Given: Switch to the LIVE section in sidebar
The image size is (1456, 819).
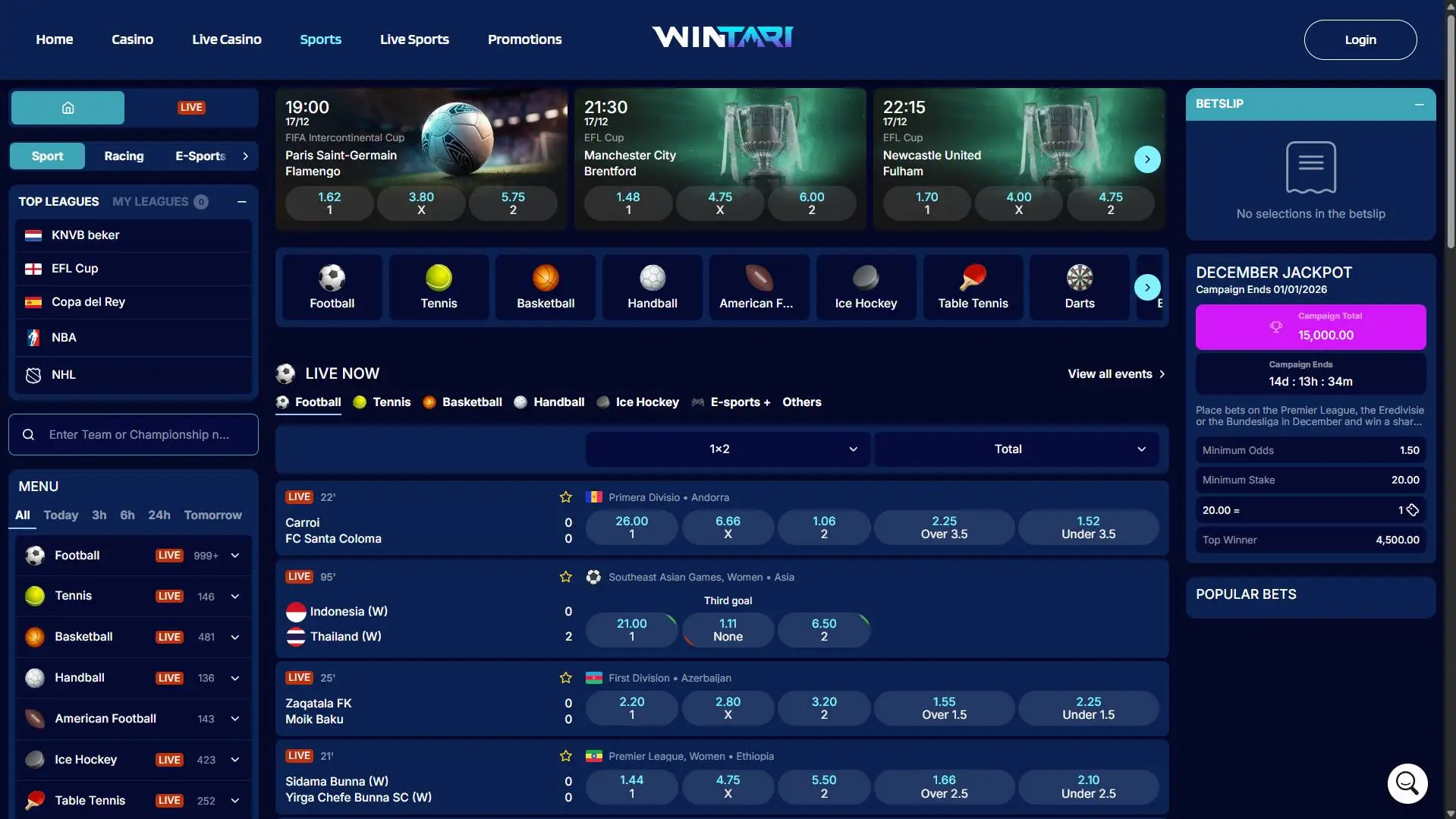Looking at the screenshot, I should (x=190, y=107).
